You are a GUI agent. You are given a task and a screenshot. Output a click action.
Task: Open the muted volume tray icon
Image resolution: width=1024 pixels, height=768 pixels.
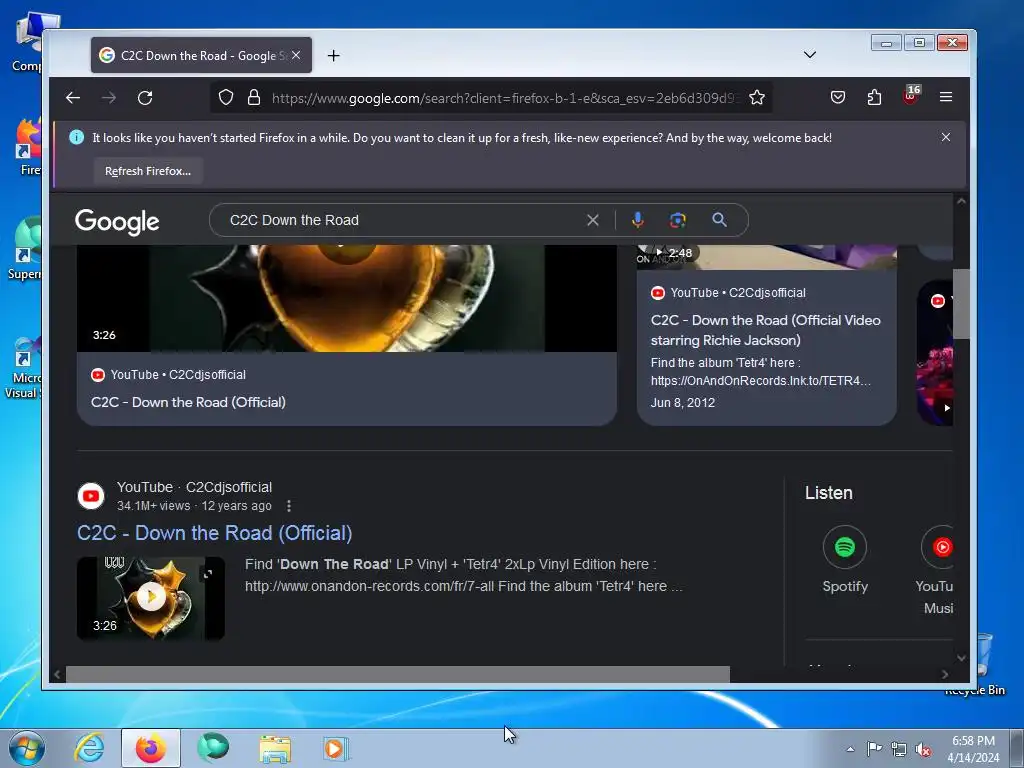tap(923, 750)
